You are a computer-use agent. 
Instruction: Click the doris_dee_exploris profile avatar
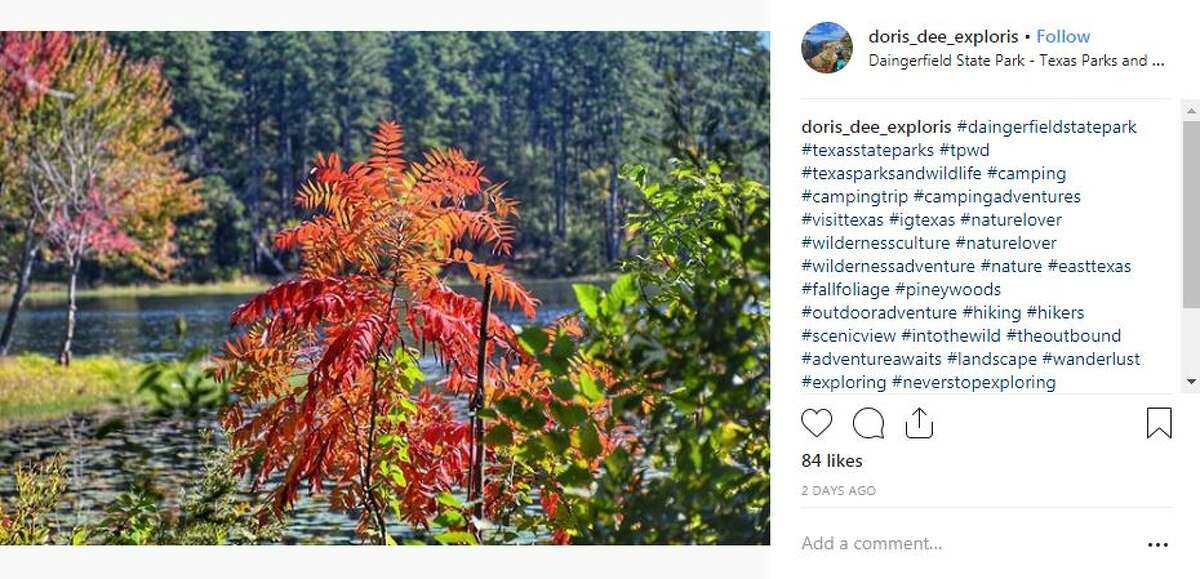point(827,48)
